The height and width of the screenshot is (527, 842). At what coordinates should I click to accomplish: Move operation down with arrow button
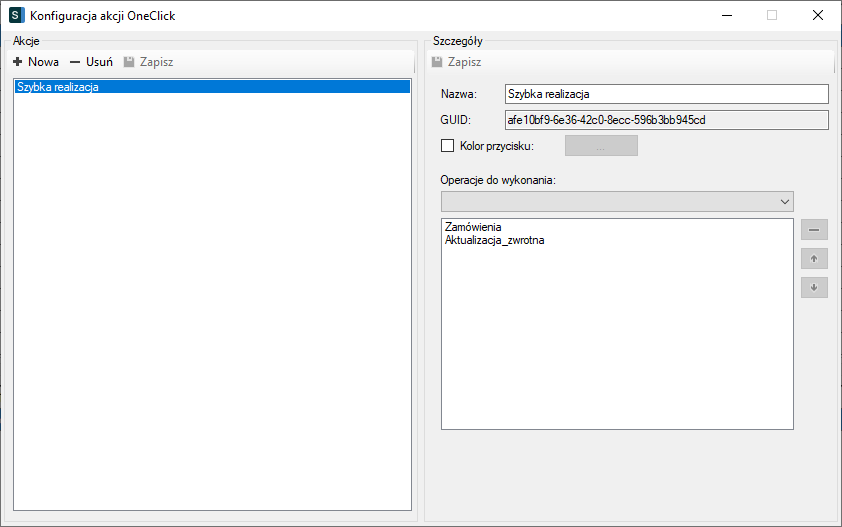click(814, 287)
